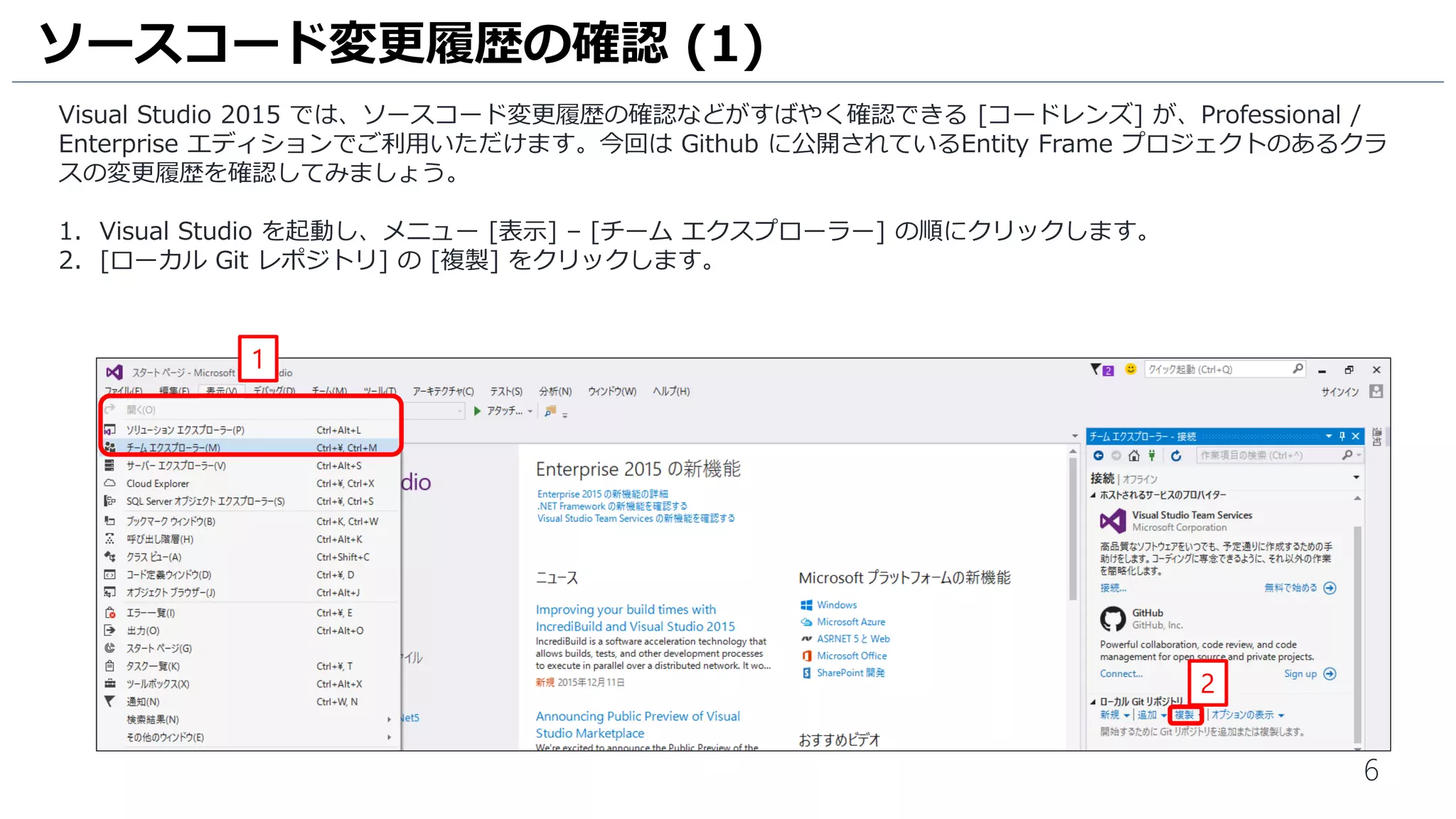
Task: Click the GitHub Sign up link
Action: point(1300,674)
